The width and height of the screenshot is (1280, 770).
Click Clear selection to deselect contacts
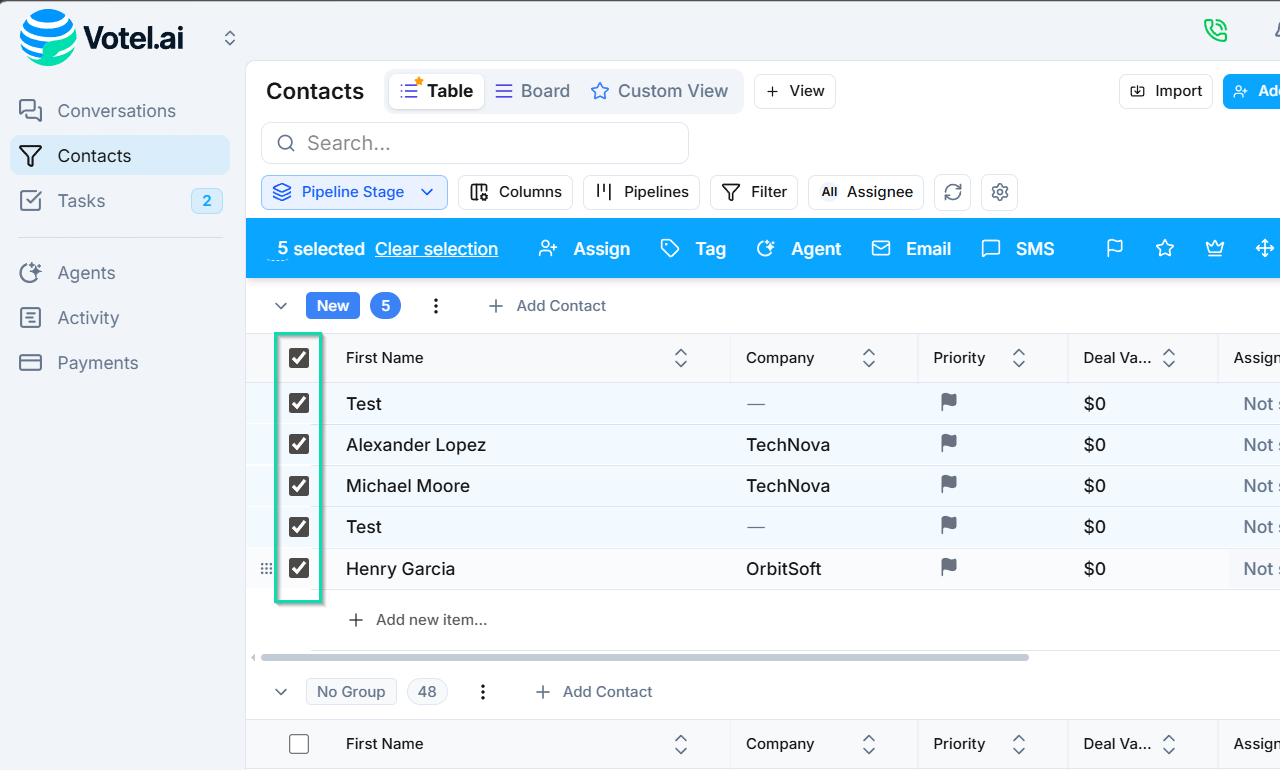tap(436, 249)
